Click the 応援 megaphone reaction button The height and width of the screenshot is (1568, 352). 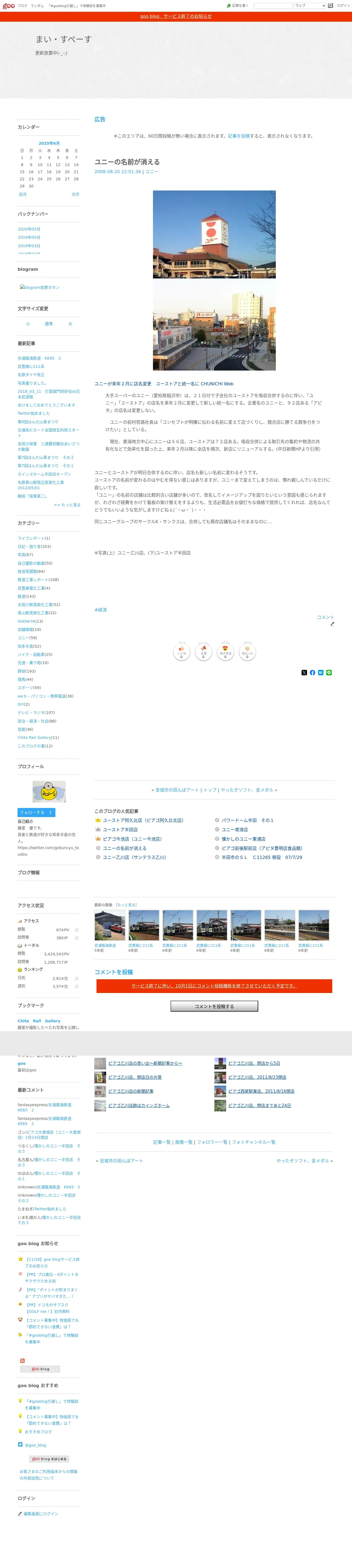pyautogui.click(x=203, y=652)
